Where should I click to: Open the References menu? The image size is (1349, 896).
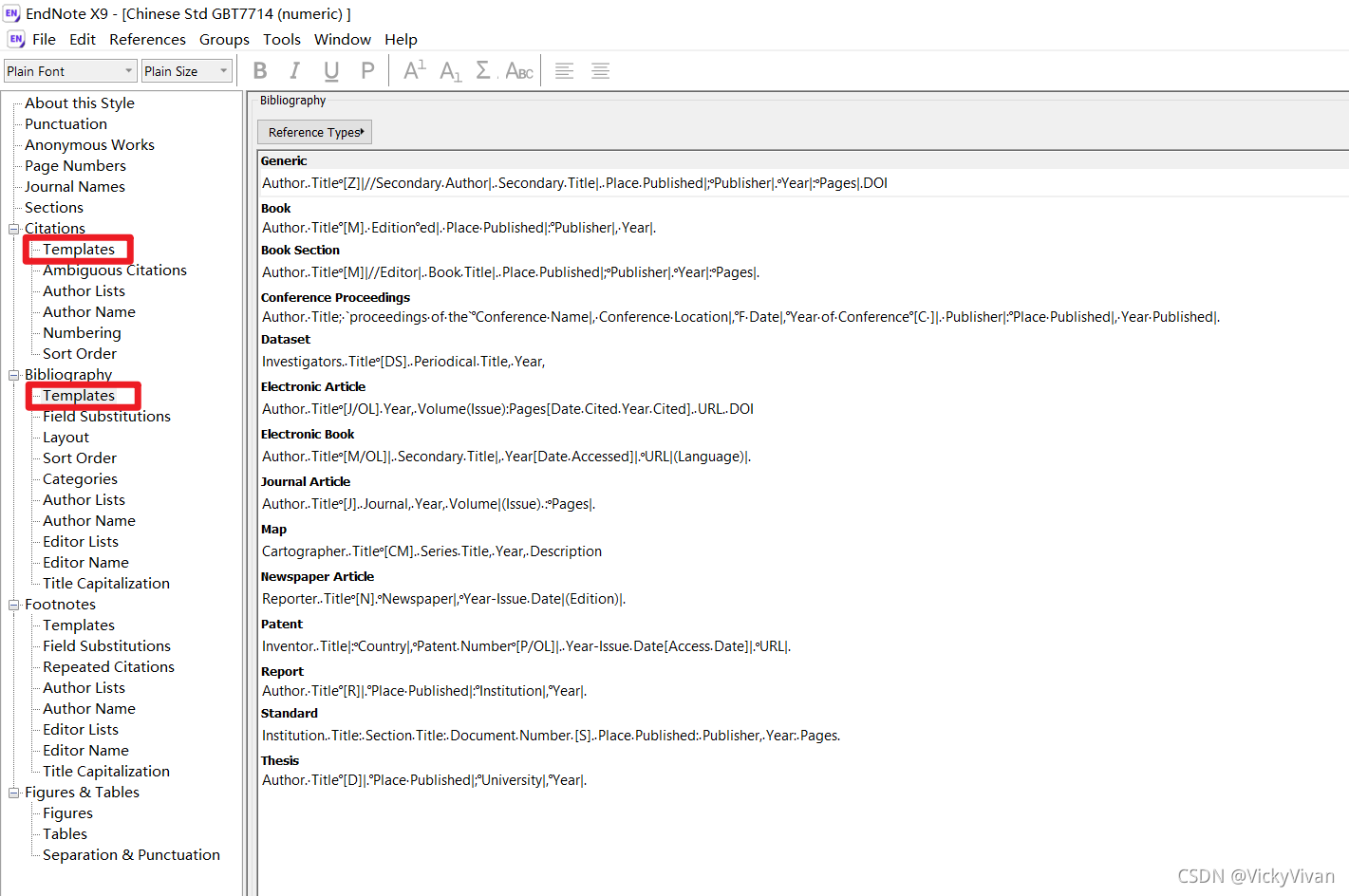point(147,39)
